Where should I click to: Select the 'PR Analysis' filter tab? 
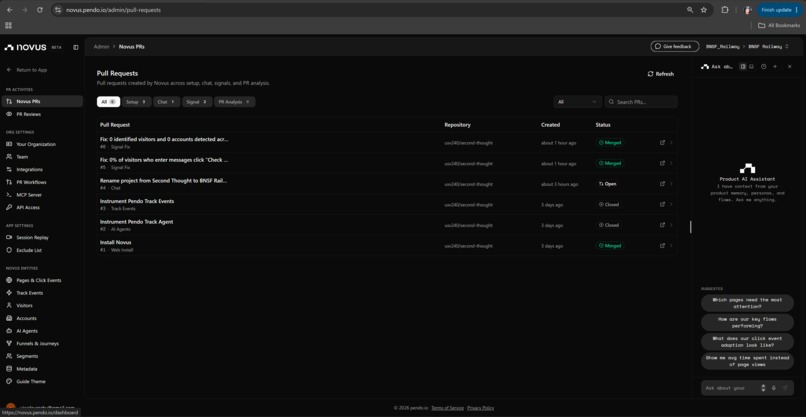pos(234,102)
